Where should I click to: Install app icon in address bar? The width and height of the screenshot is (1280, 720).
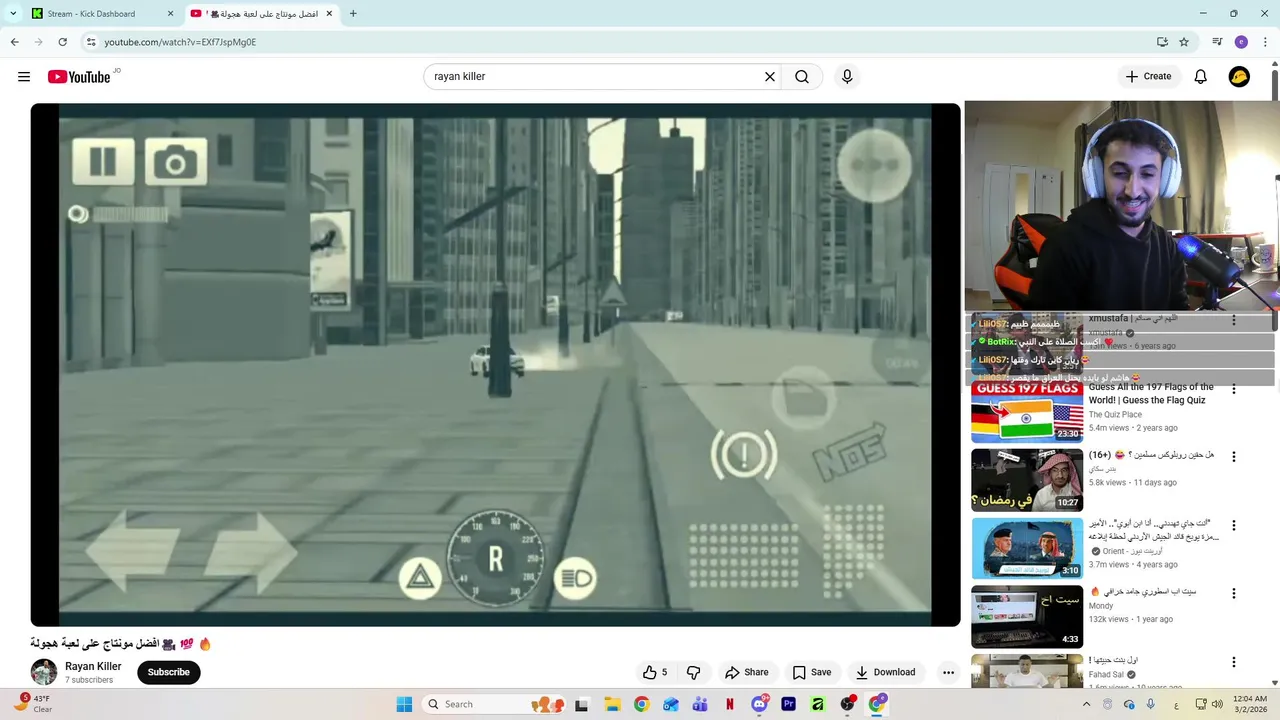pos(1162,42)
